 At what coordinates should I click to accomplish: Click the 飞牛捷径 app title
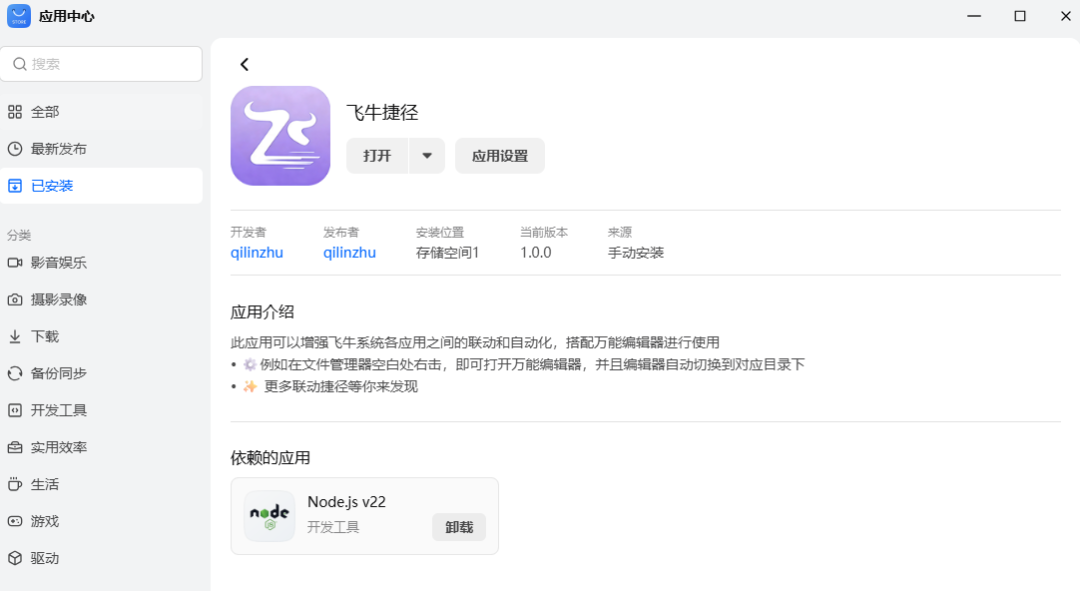(382, 112)
